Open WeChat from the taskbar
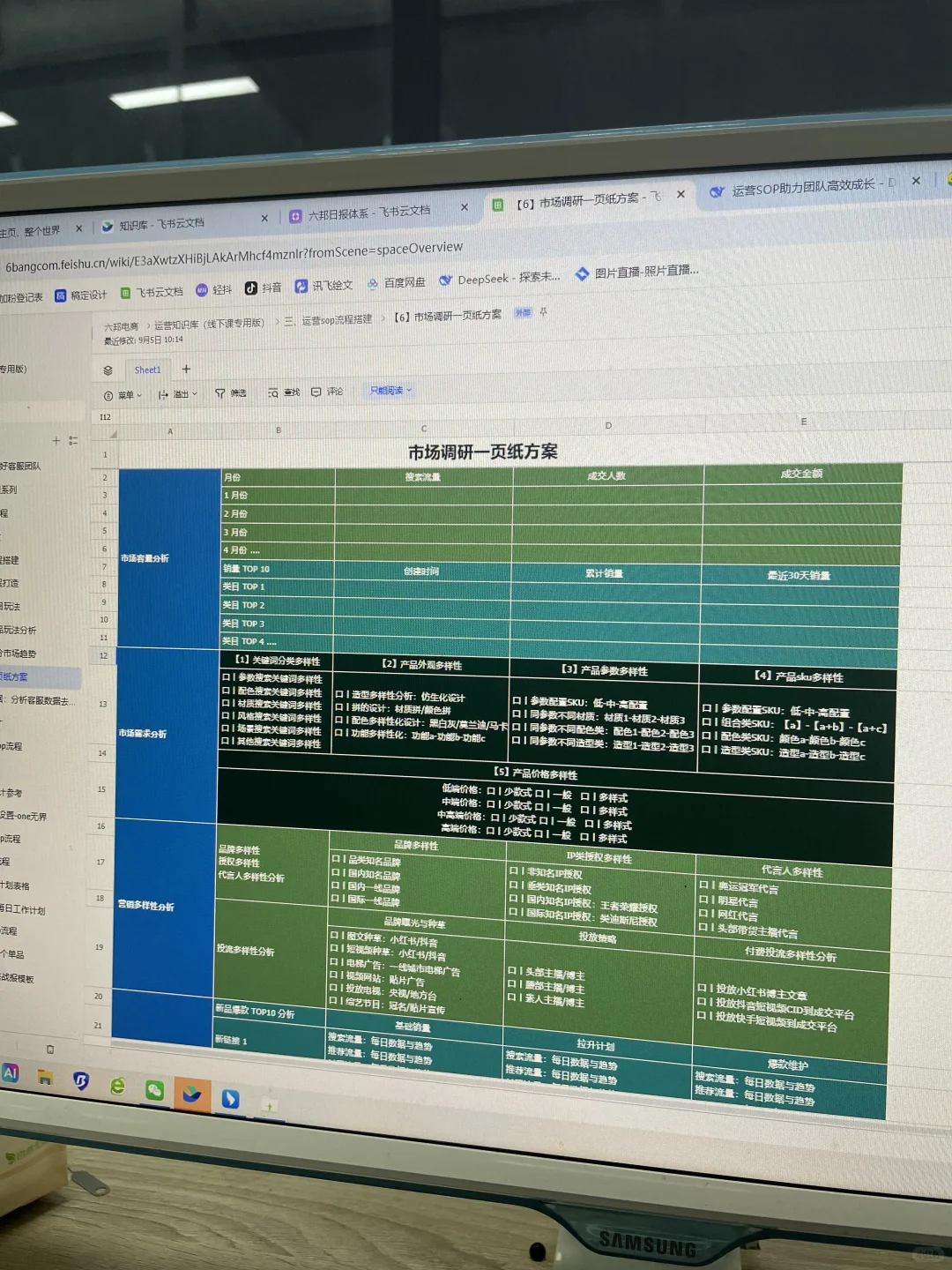The image size is (952, 1270). (154, 1090)
